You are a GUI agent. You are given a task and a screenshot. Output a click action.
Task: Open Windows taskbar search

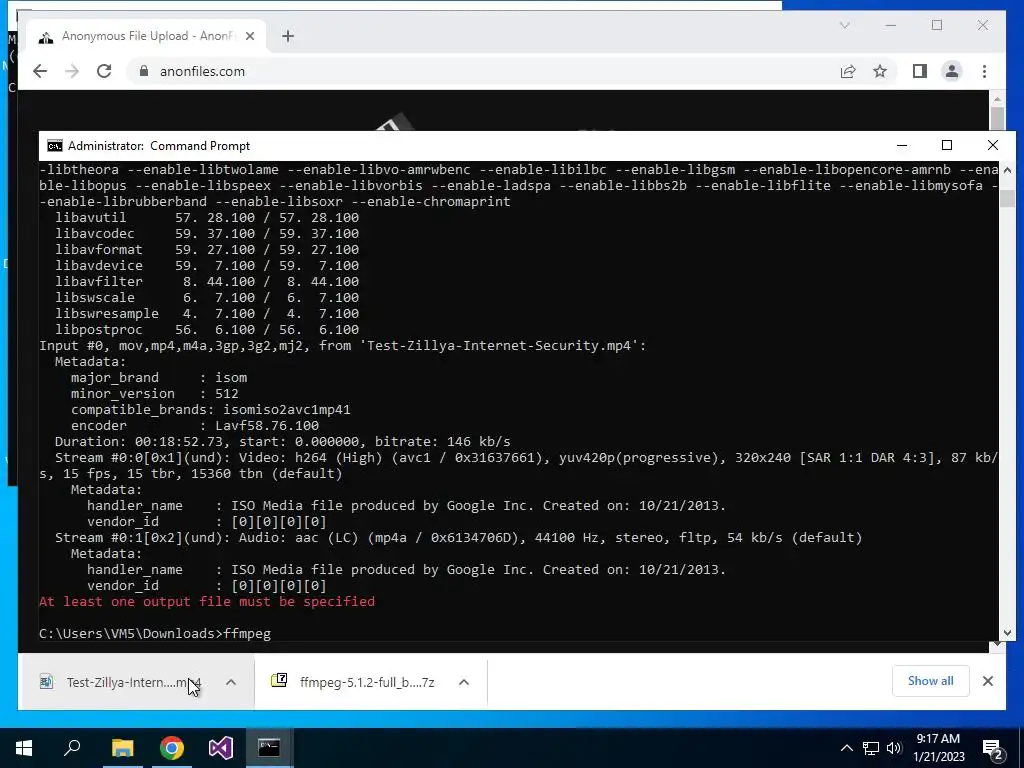pyautogui.click(x=72, y=748)
